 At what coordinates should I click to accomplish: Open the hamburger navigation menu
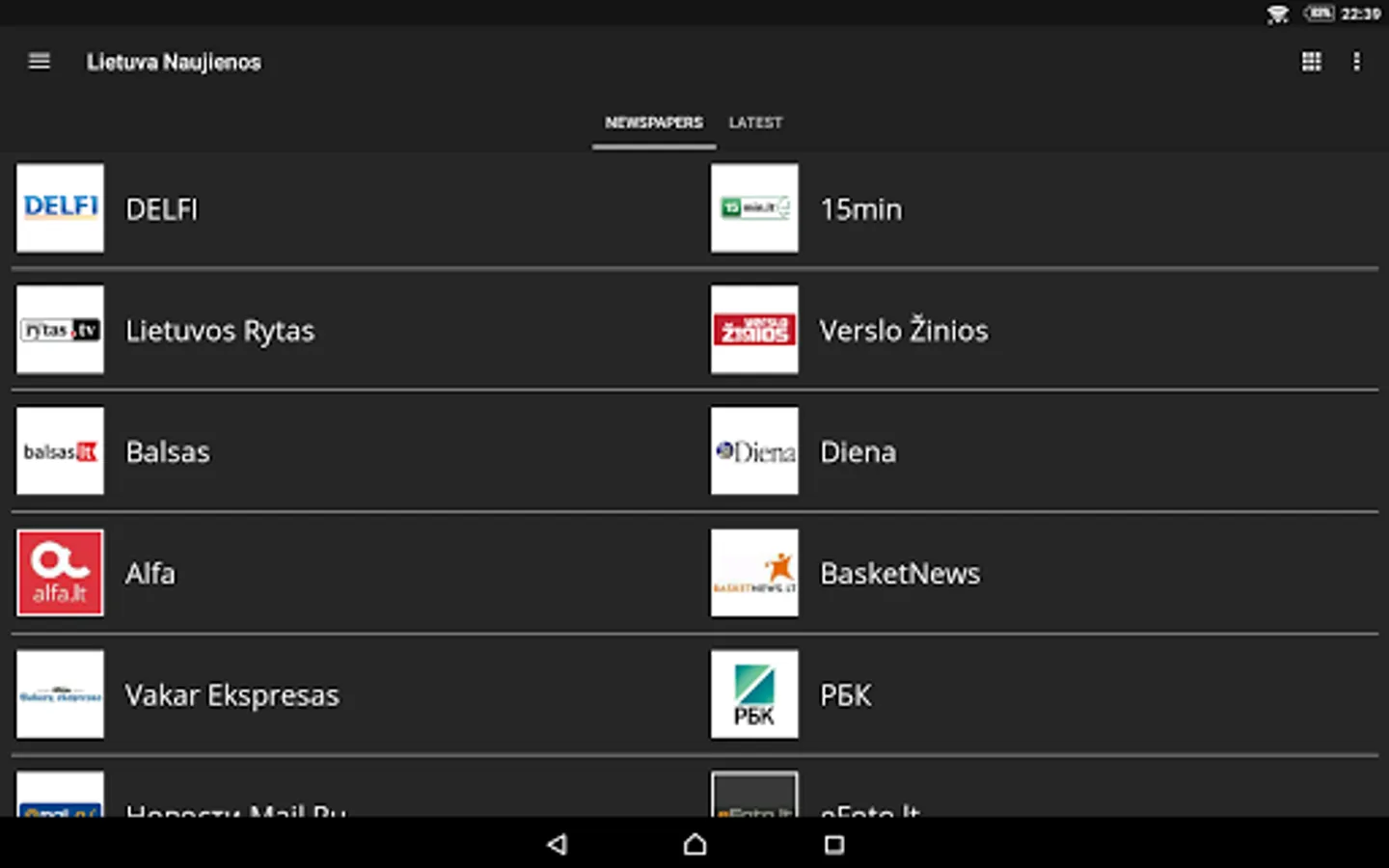coord(40,62)
